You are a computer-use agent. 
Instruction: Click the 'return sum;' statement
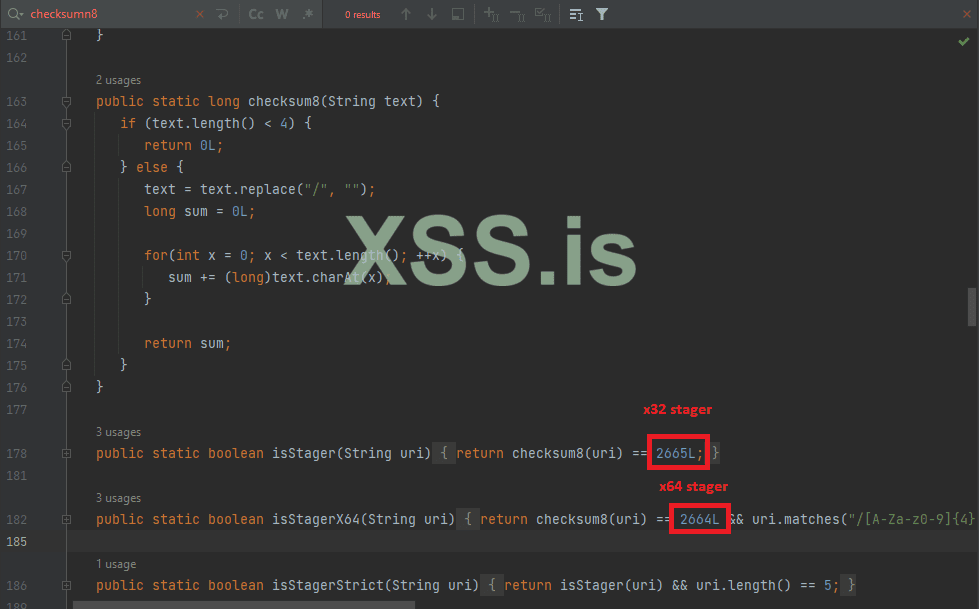[187, 343]
